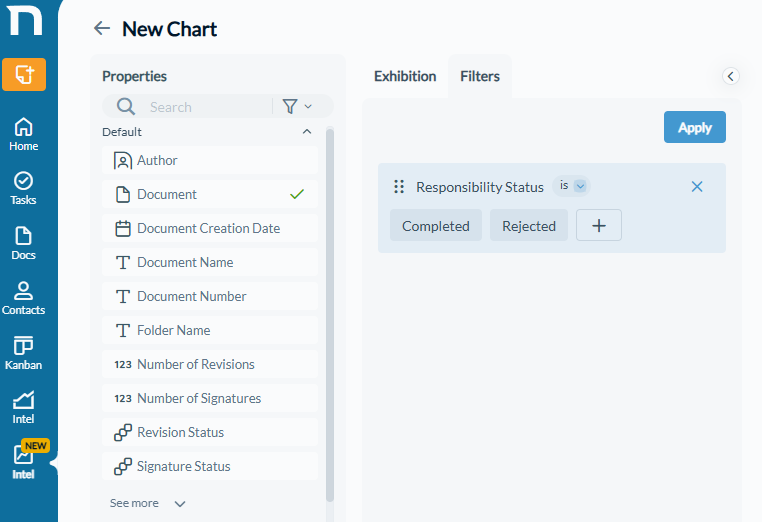Click the orange new document icon
762x522 pixels.
24,74
